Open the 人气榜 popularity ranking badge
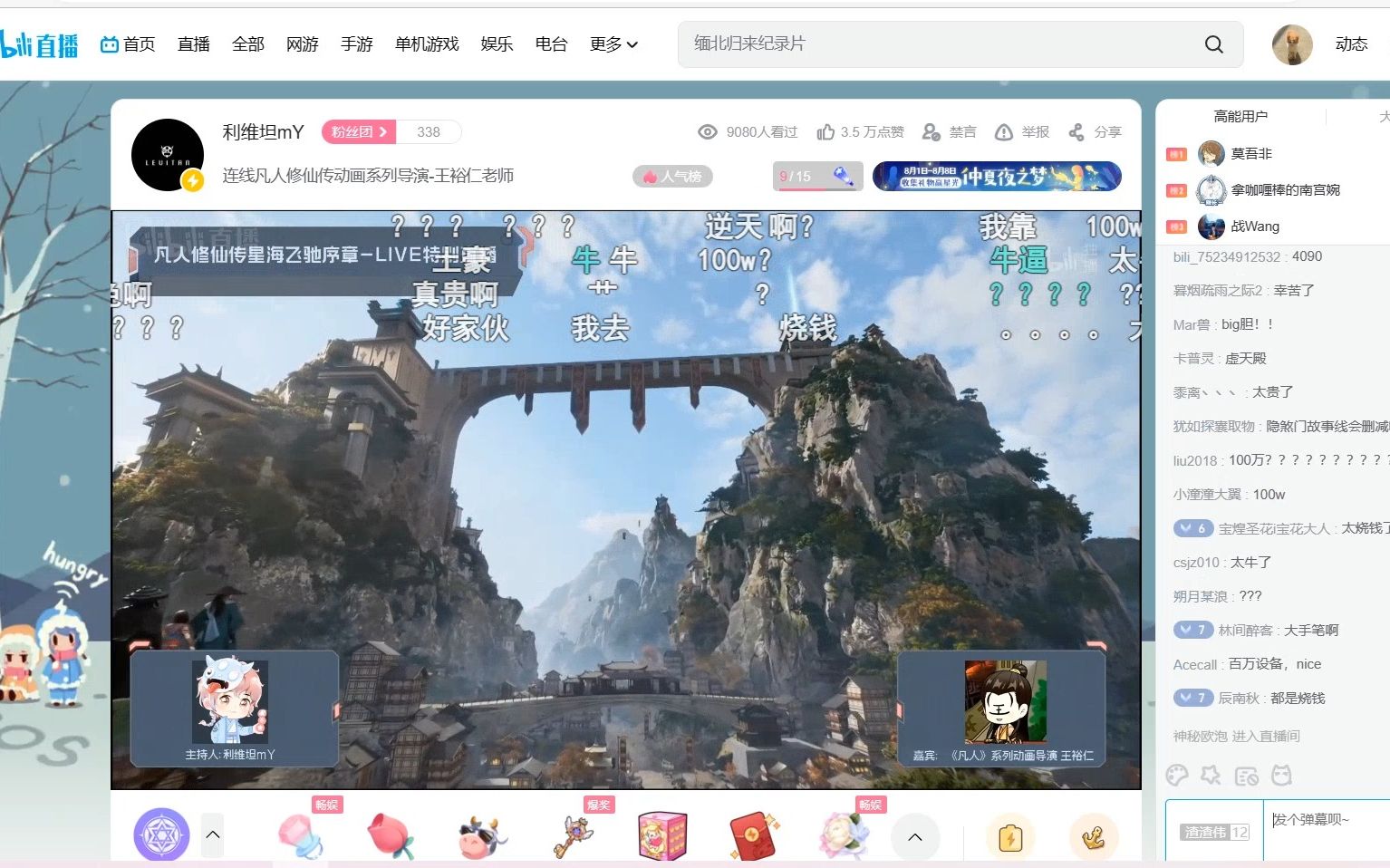Screen dimensions: 1390x868 (x=672, y=177)
